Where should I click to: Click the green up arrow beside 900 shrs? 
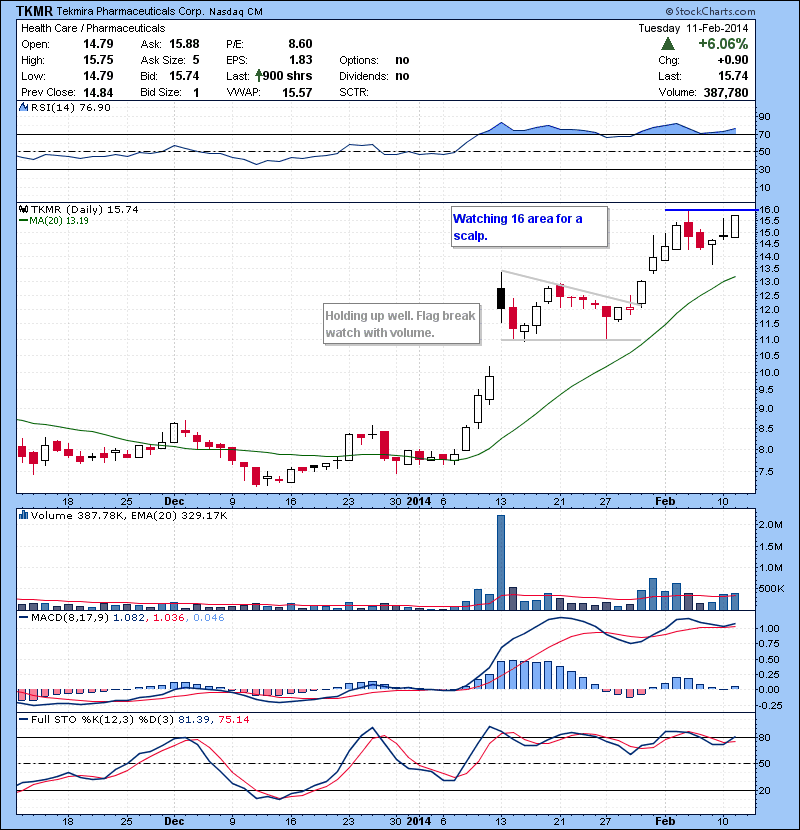(258, 76)
